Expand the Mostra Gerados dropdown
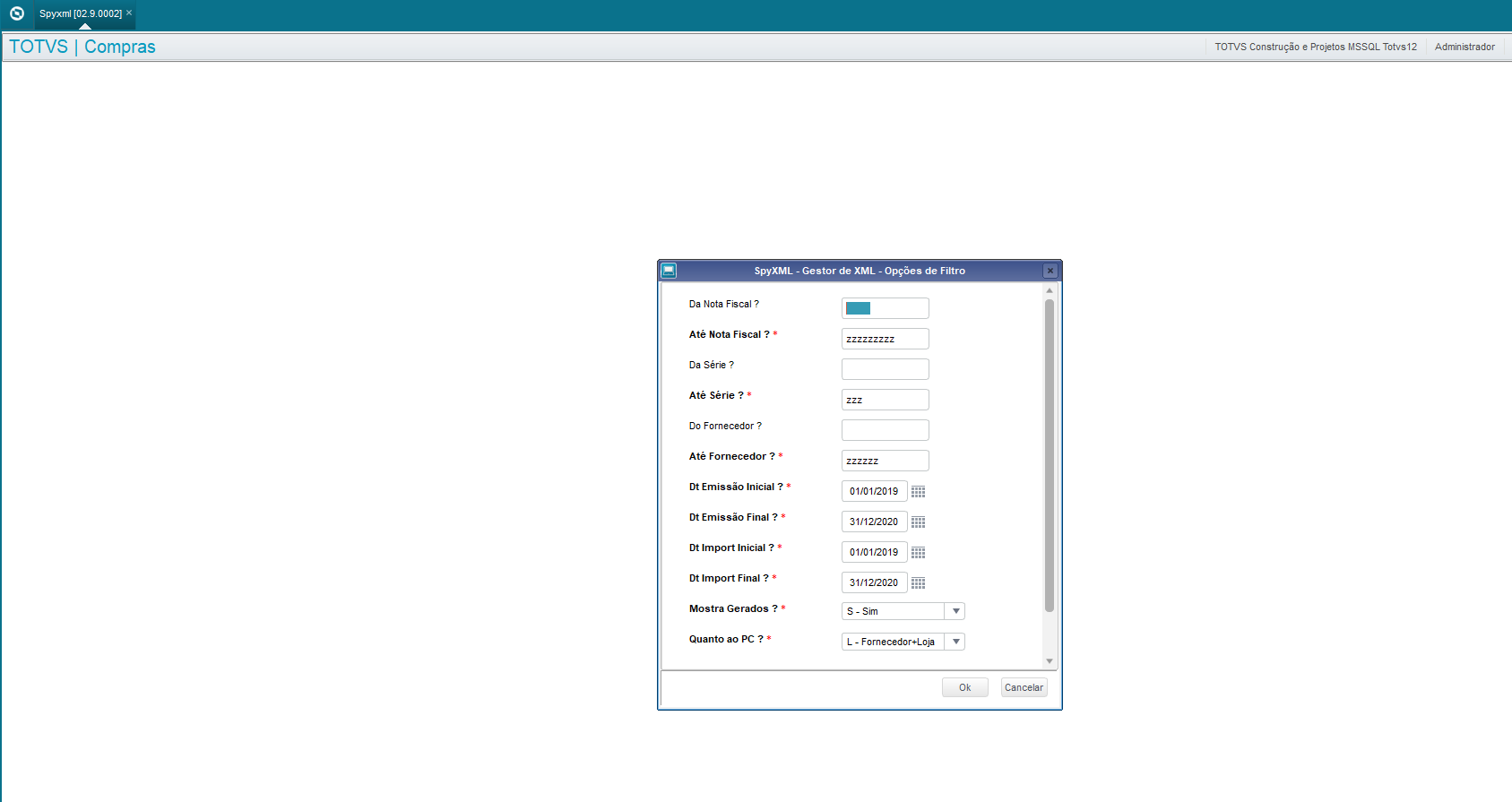This screenshot has height=802, width=1512. (955, 611)
